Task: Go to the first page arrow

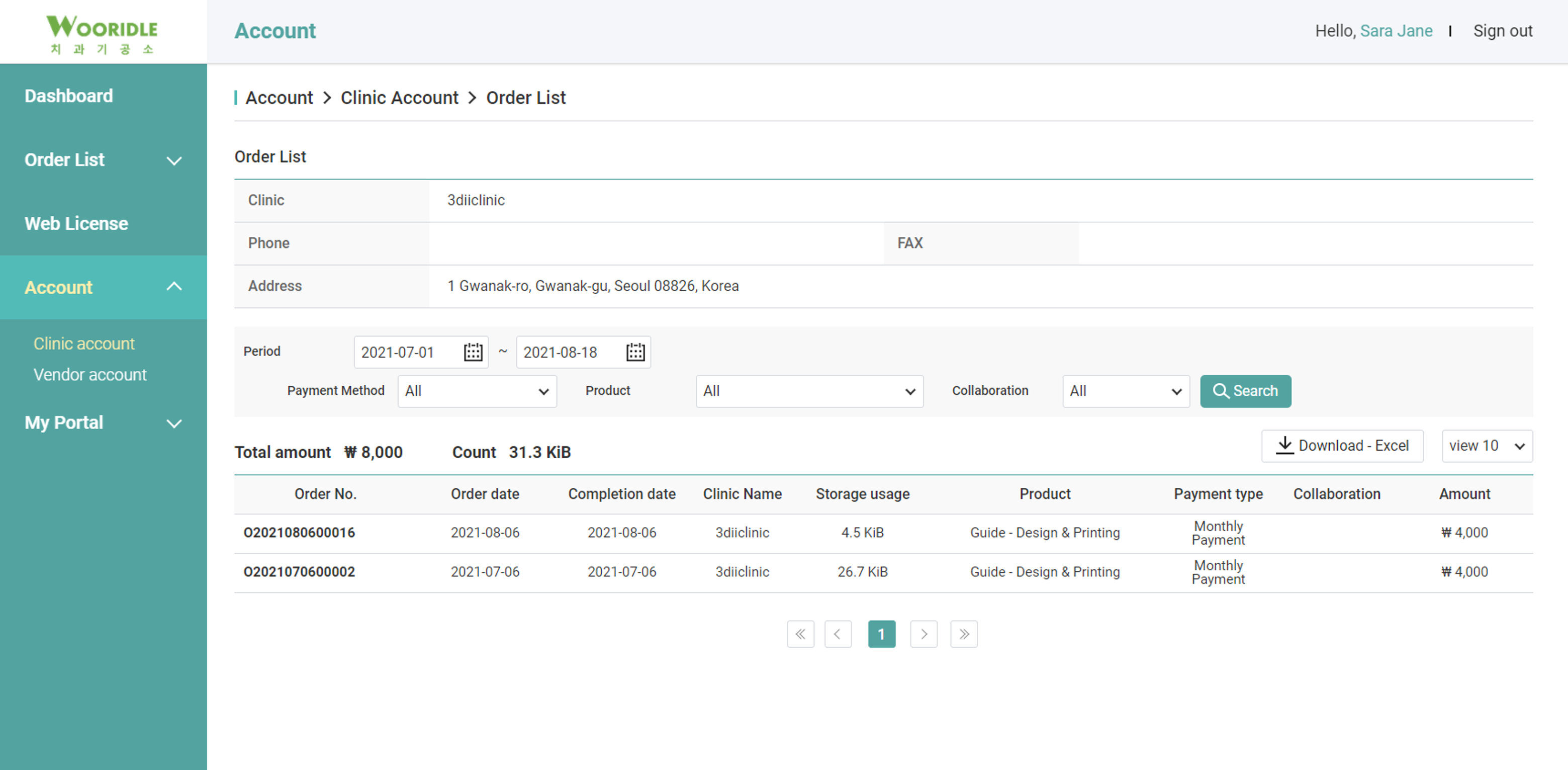Action: click(800, 634)
